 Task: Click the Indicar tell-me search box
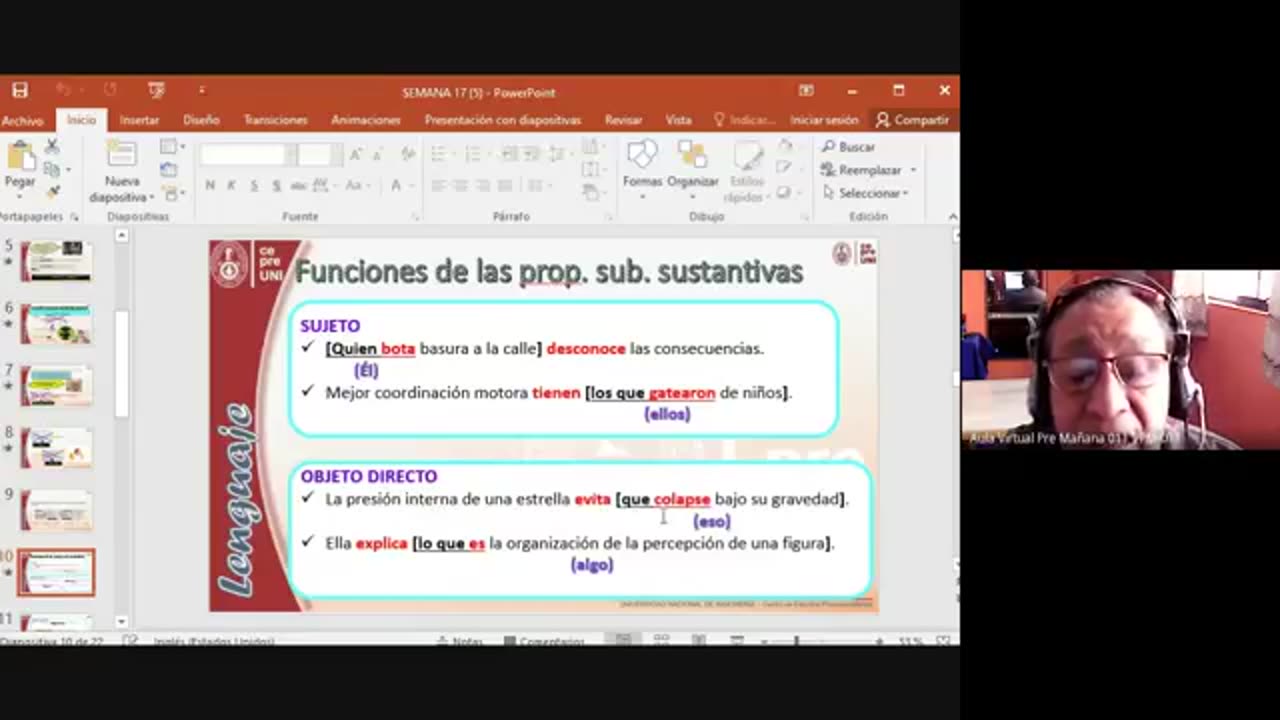744,120
